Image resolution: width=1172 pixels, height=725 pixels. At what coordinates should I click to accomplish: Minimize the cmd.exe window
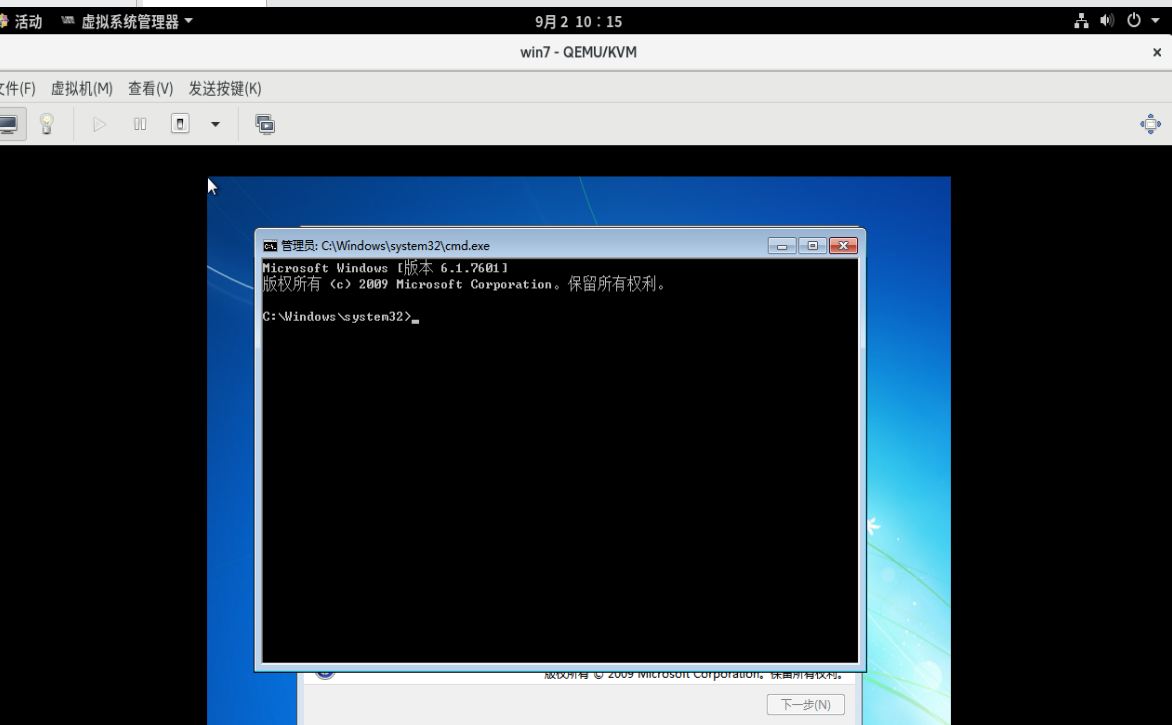(x=782, y=246)
